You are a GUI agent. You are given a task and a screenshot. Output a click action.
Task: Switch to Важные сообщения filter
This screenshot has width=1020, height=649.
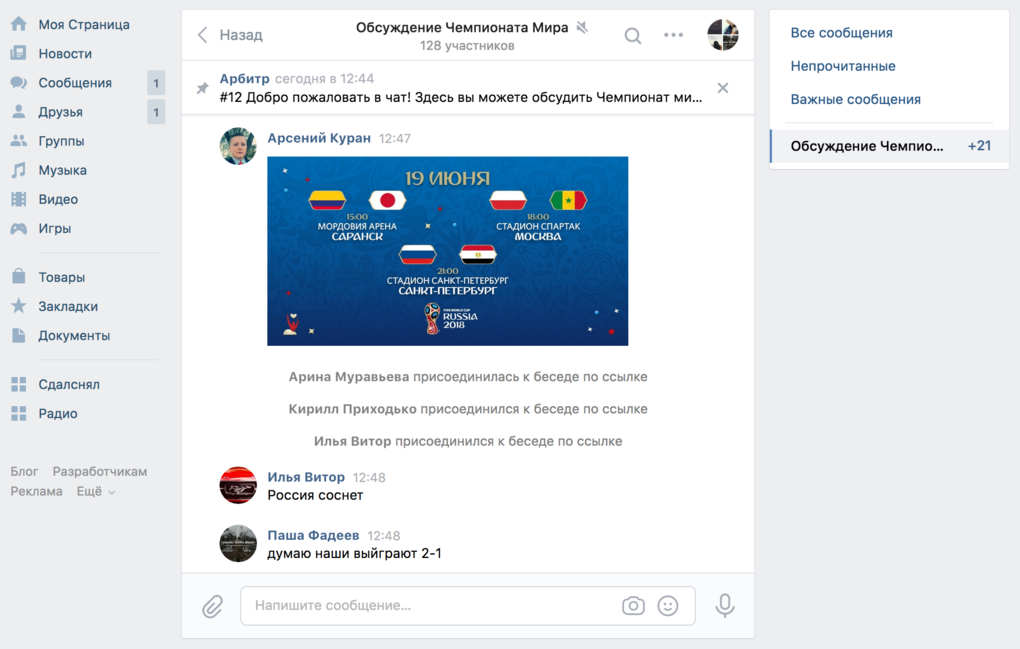pyautogui.click(x=855, y=99)
